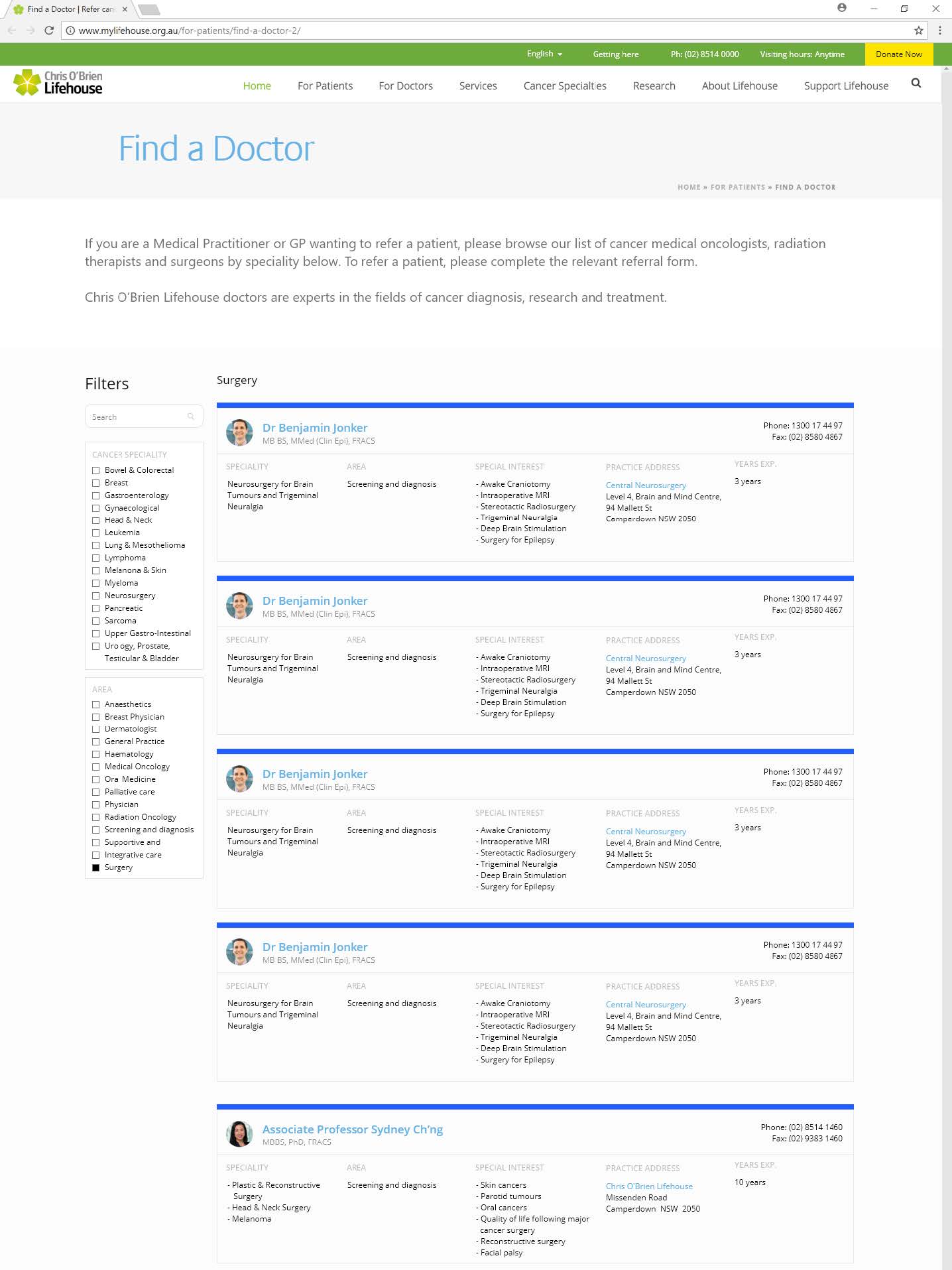952x1270 pixels.
Task: Click the Chris O'Brien Lifehouse logo
Action: coord(58,83)
